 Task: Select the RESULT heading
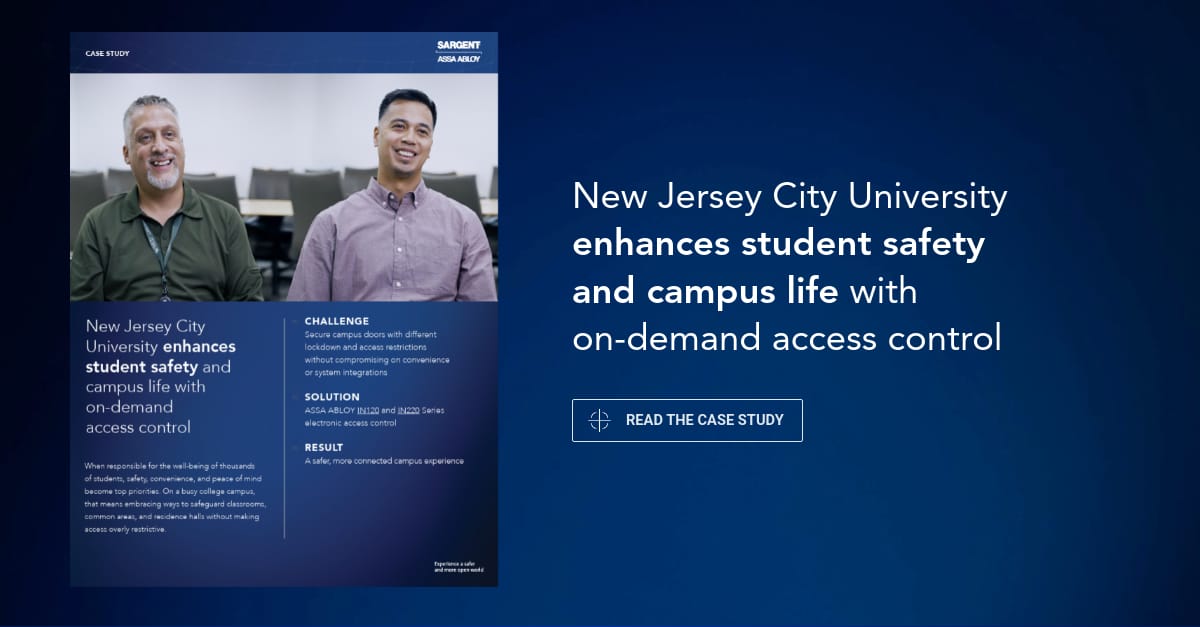click(x=324, y=447)
